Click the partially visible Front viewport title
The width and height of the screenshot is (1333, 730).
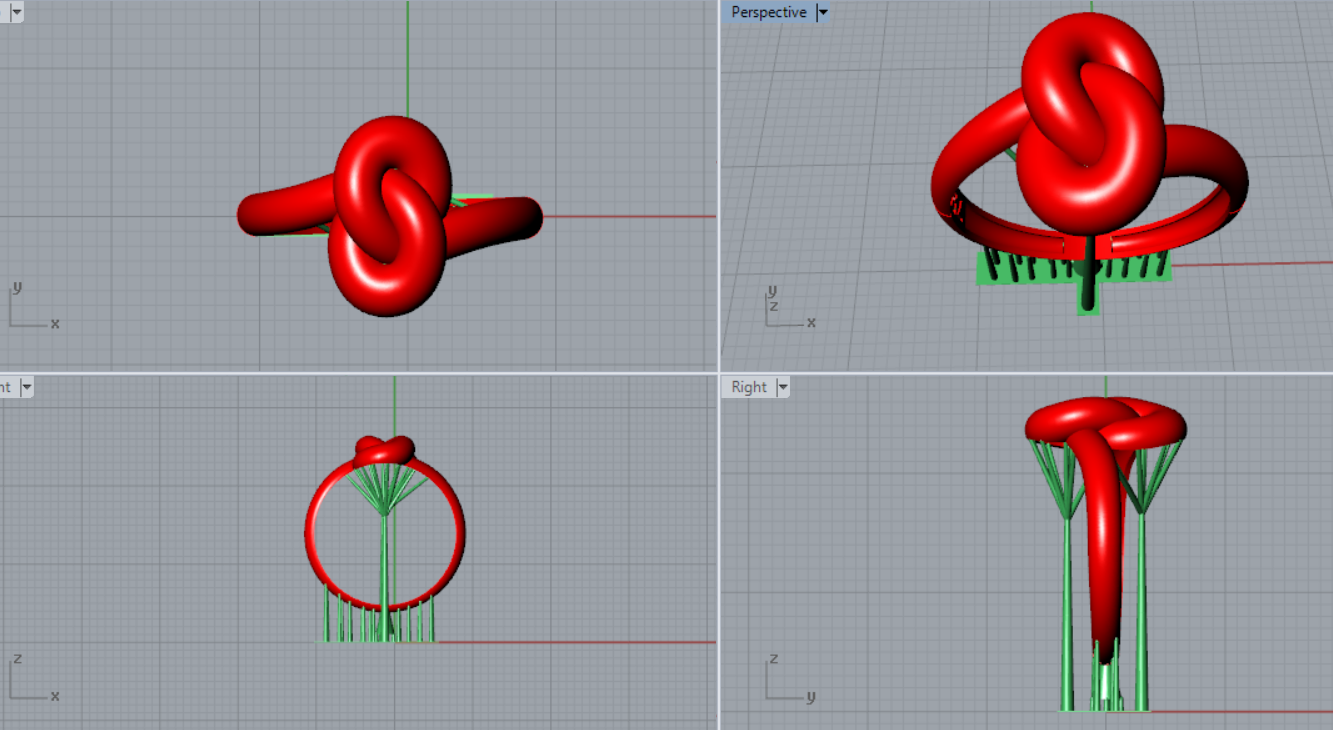click(x=5, y=387)
